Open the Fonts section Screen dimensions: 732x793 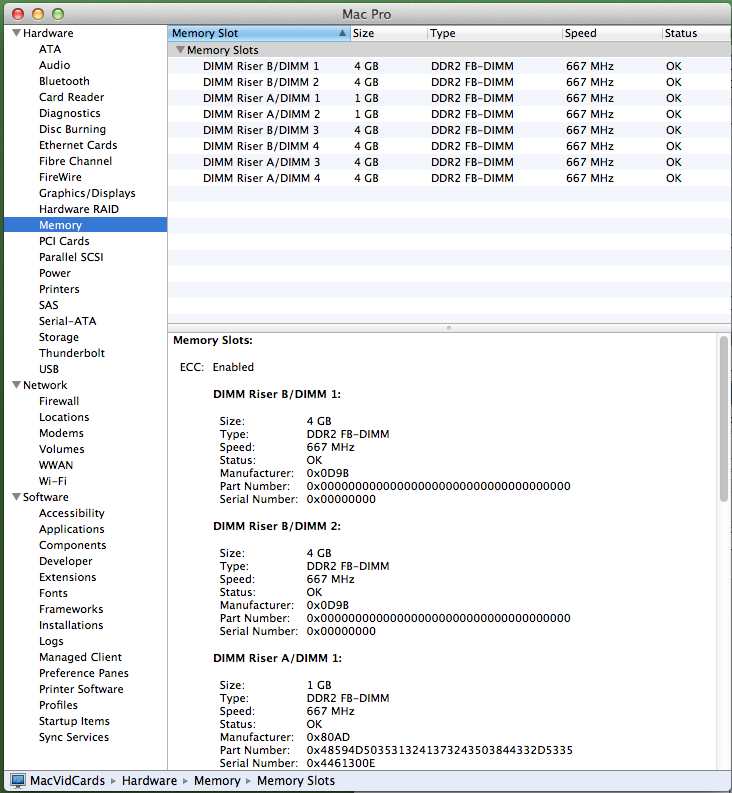[53, 593]
